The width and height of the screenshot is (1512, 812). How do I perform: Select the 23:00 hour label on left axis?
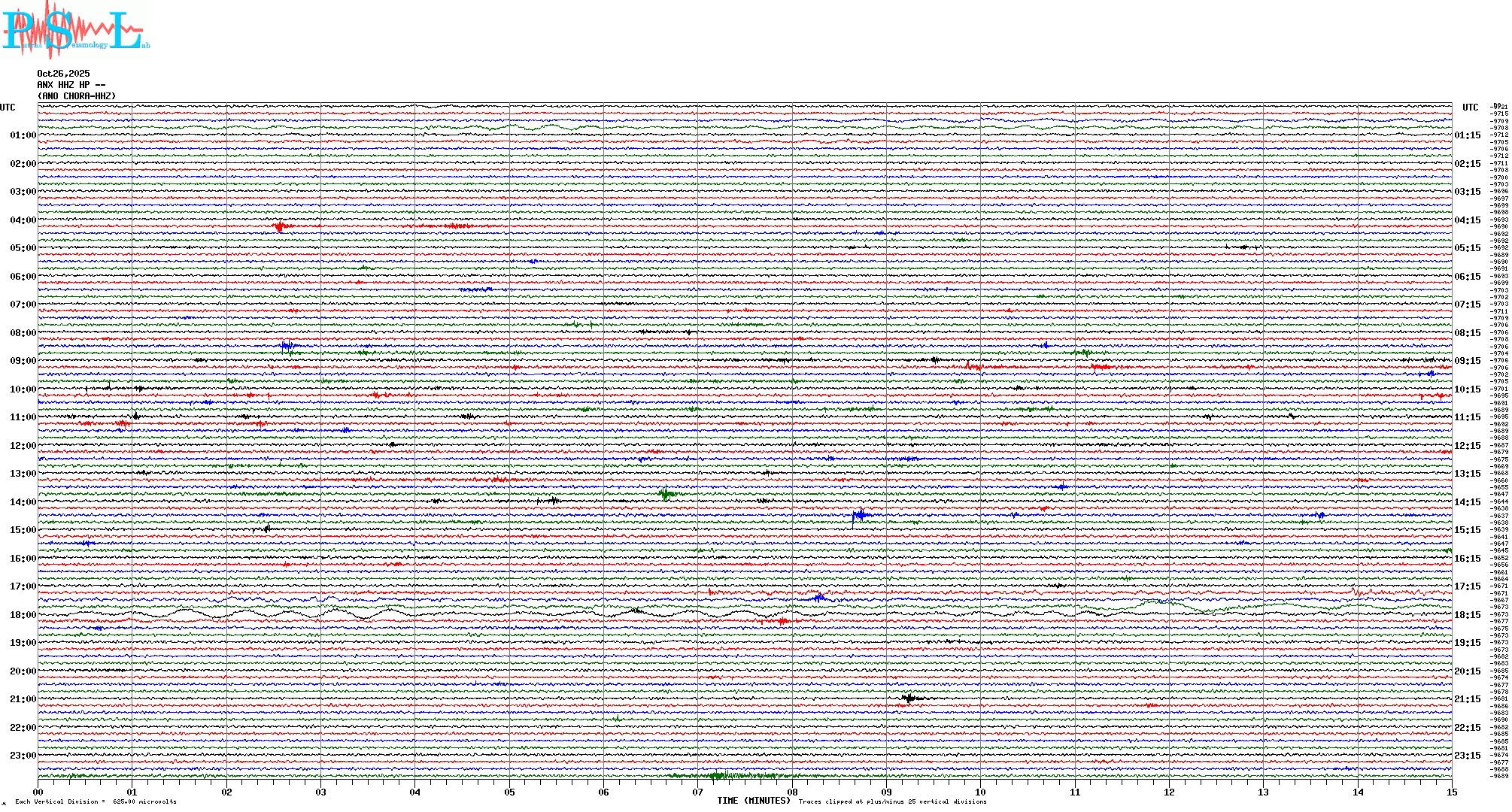pos(23,756)
